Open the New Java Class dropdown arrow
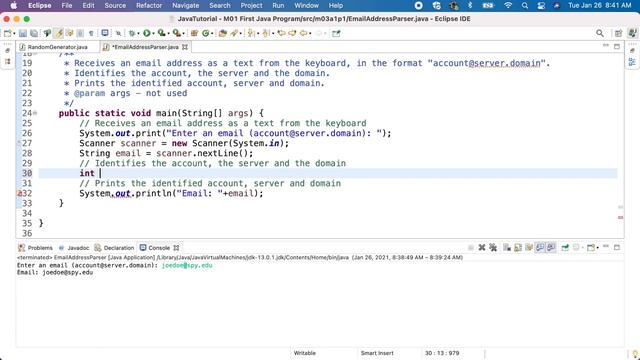The image size is (640, 360). coord(212,33)
